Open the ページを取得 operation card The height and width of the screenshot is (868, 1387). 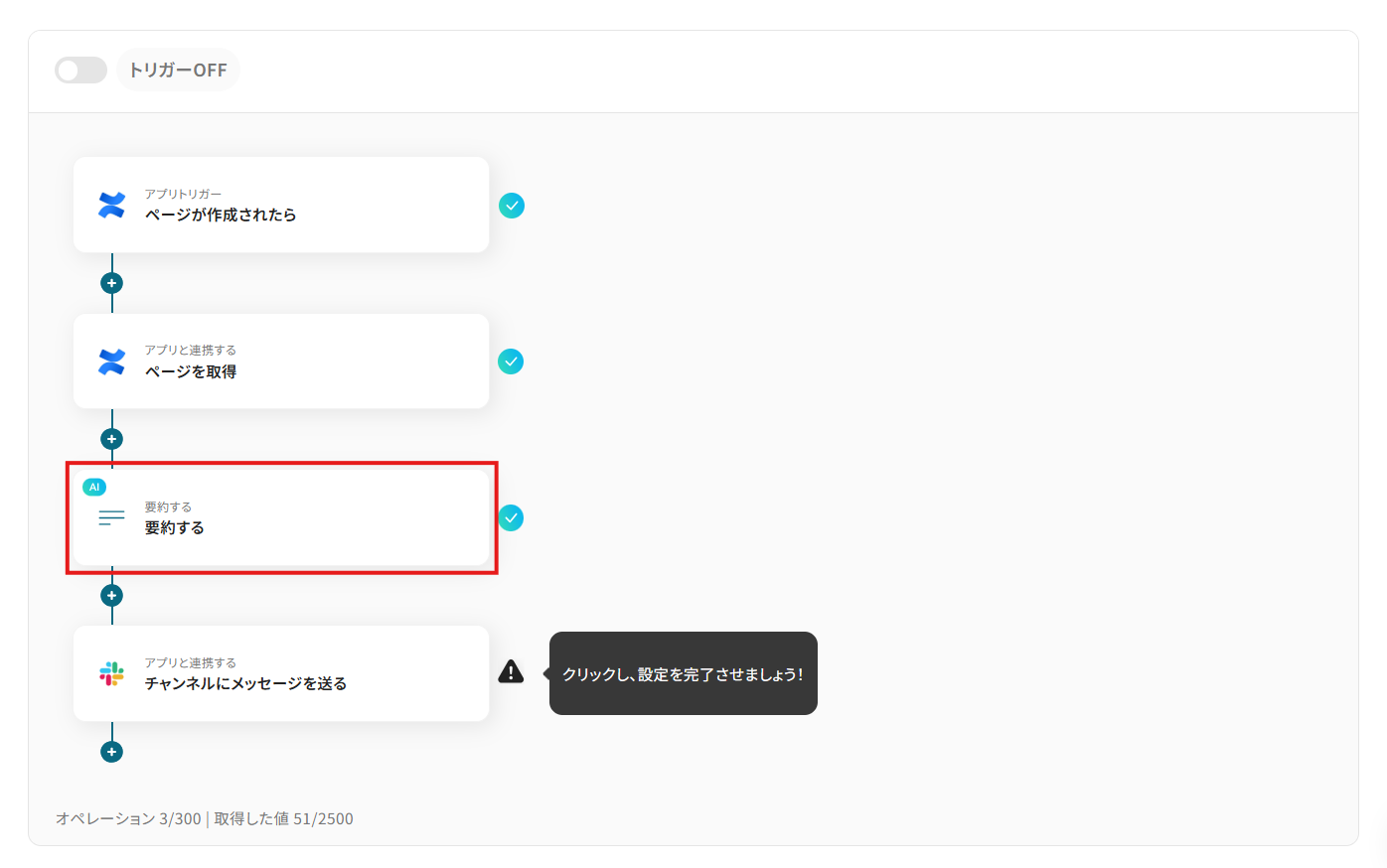pyautogui.click(x=281, y=362)
